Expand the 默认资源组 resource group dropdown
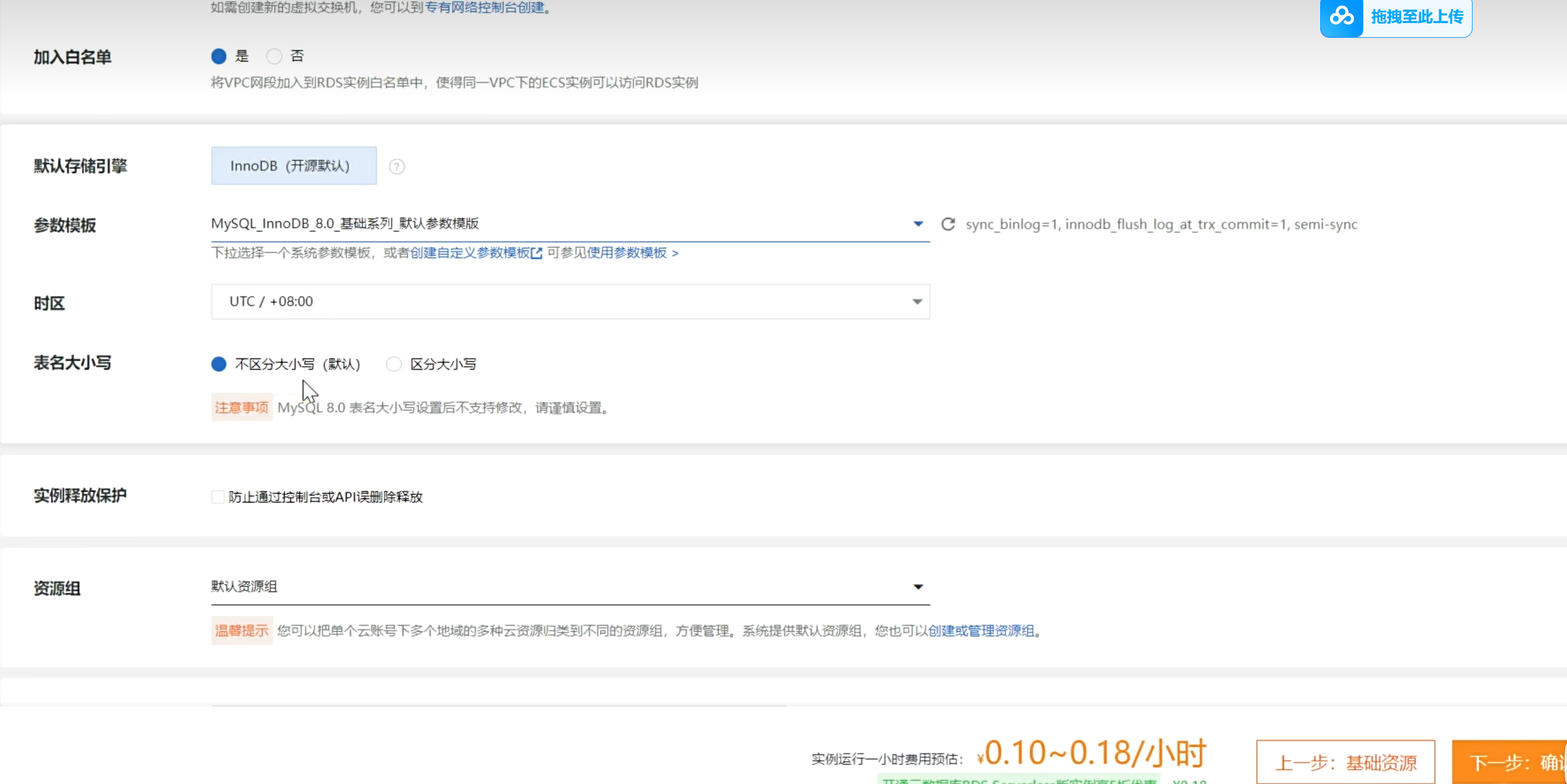The height and width of the screenshot is (784, 1567). (918, 587)
